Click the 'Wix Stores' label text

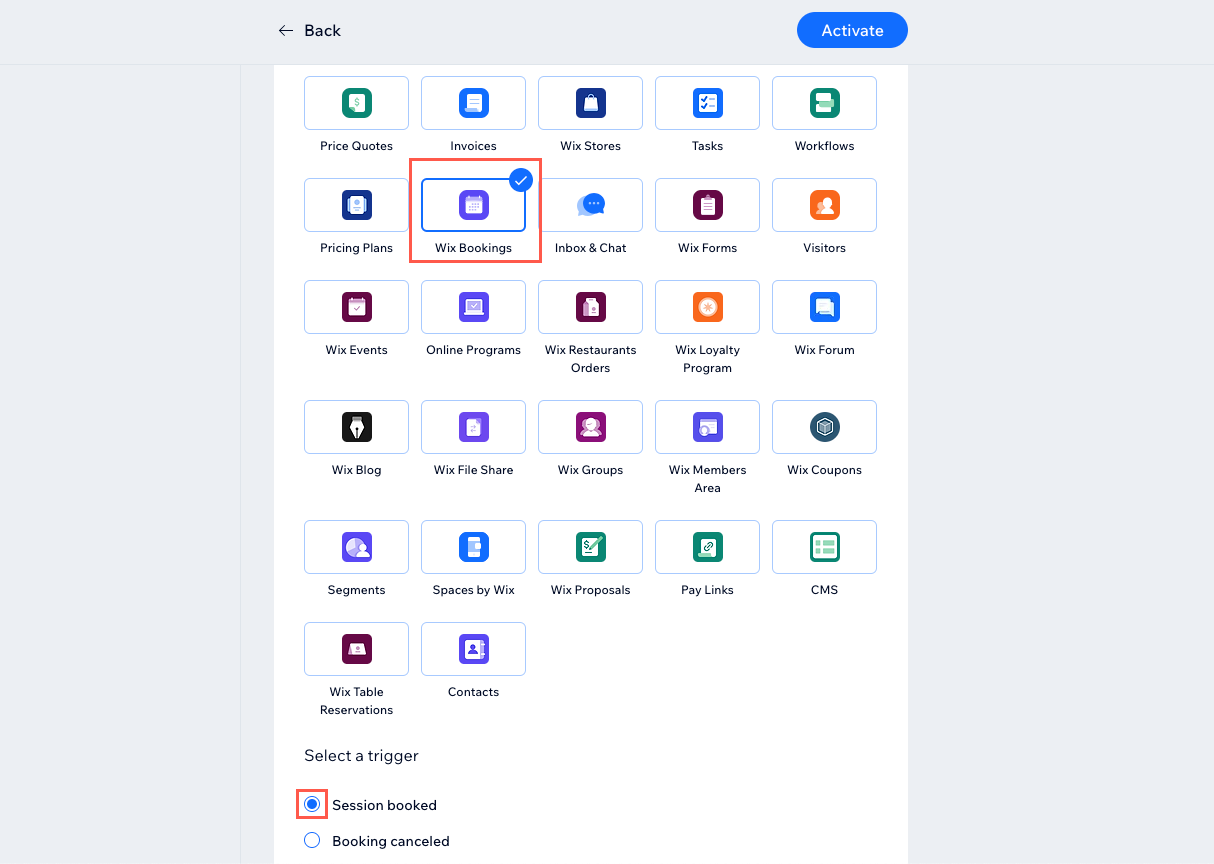click(590, 146)
